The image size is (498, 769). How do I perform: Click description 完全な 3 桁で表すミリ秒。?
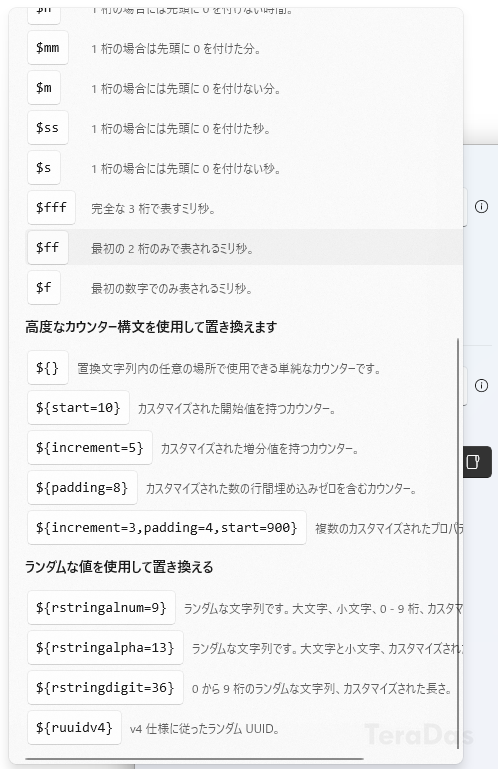pos(153,209)
